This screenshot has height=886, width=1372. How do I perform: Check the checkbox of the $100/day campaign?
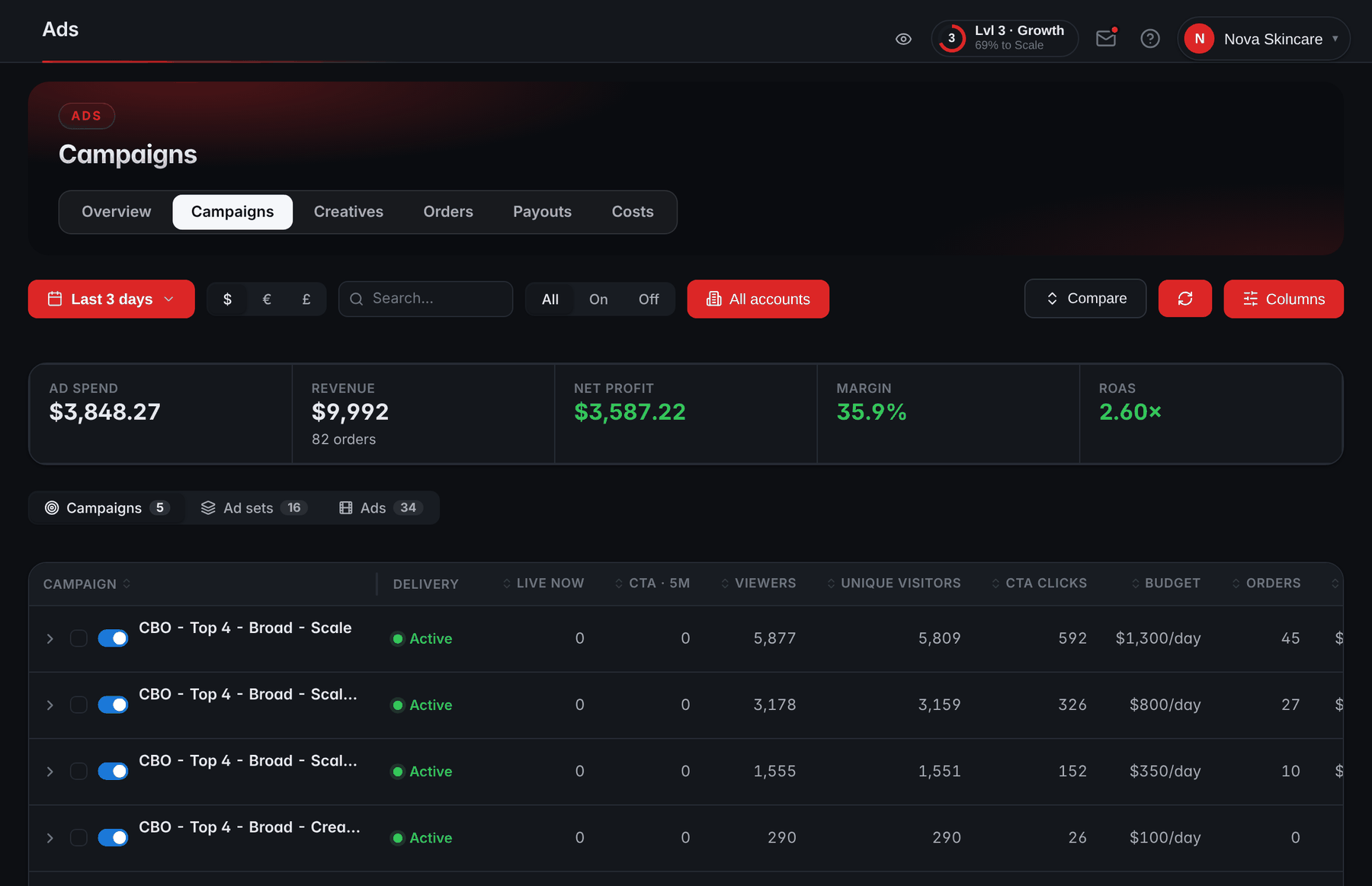79,837
